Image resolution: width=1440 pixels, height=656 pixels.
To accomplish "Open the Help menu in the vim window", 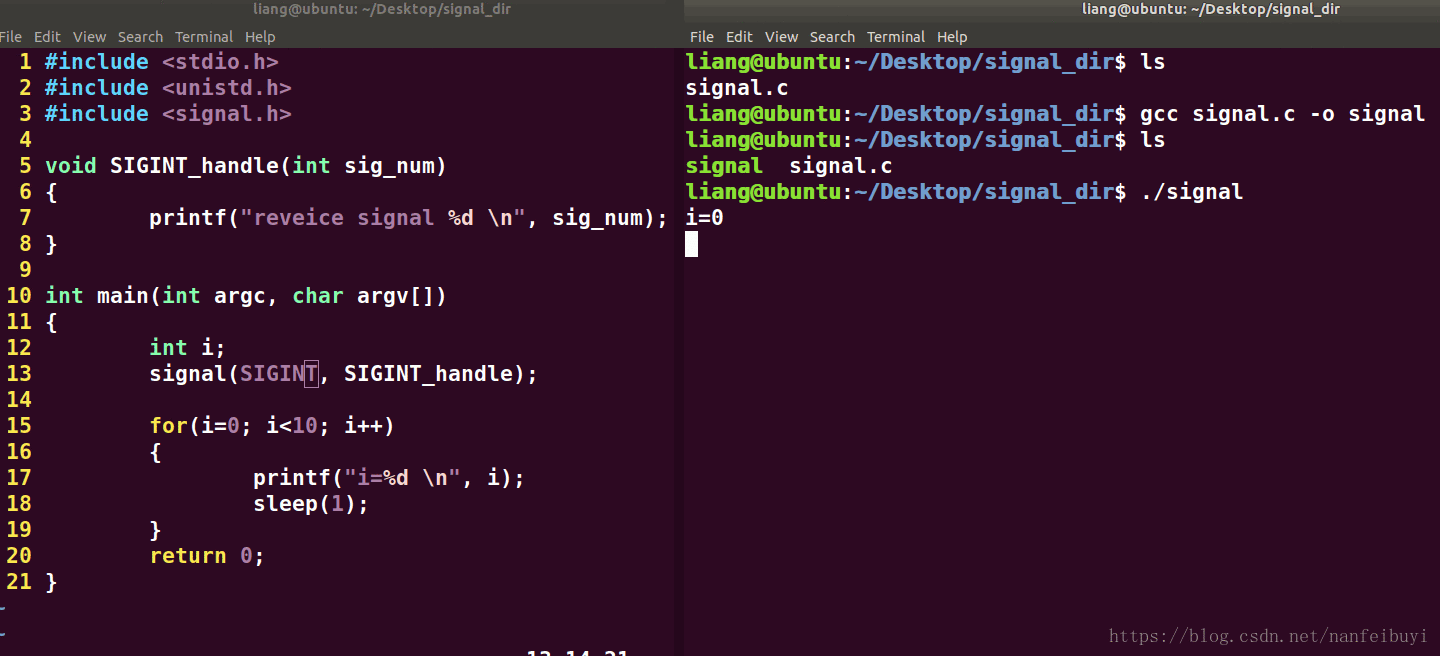I will point(260,36).
